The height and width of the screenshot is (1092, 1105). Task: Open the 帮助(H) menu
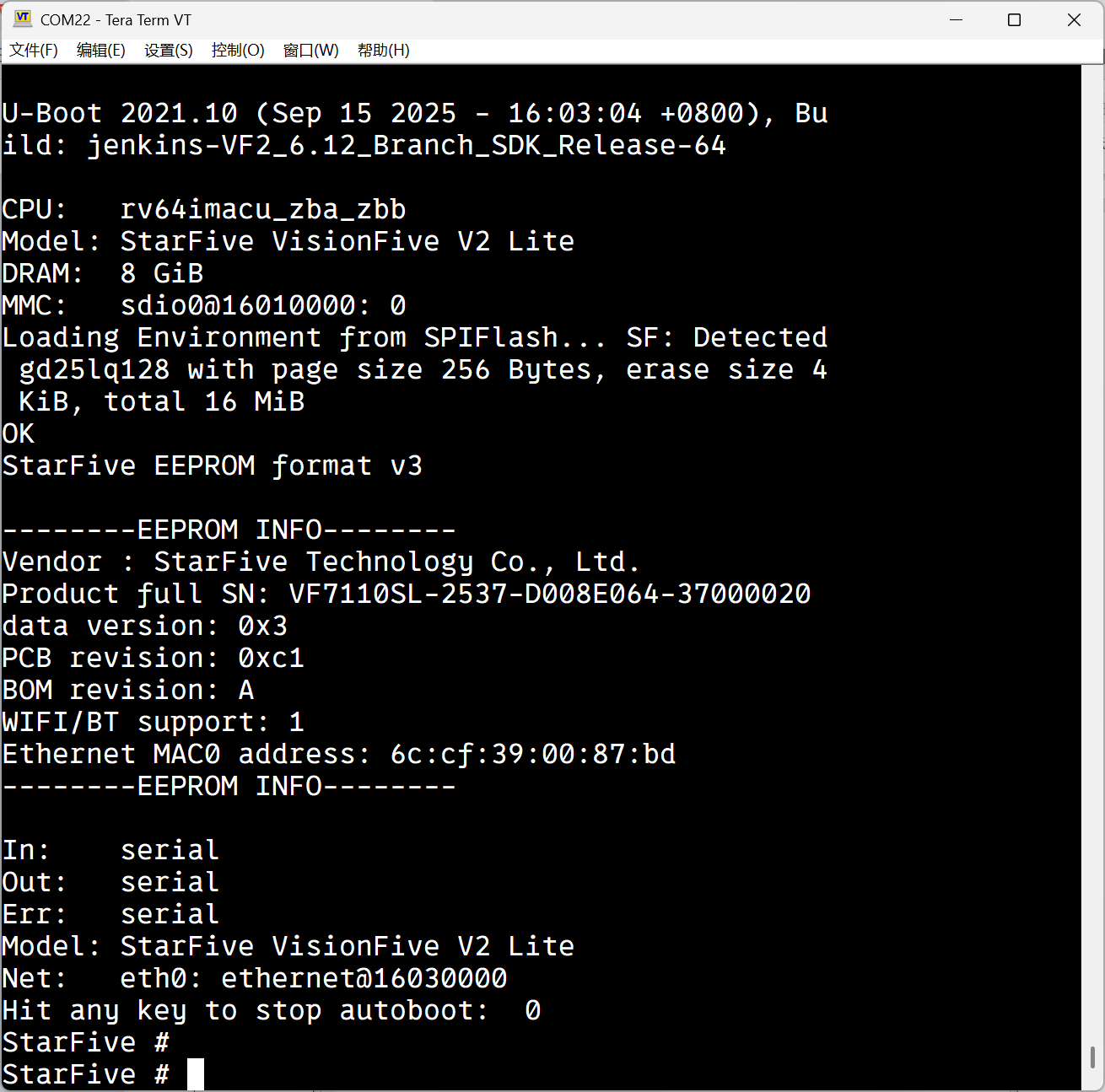point(383,51)
